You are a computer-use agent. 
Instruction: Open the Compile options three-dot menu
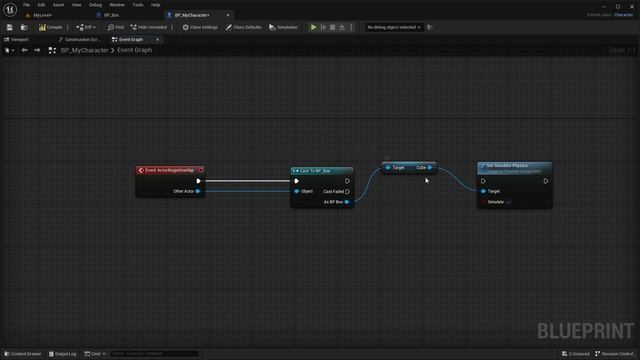coord(68,27)
